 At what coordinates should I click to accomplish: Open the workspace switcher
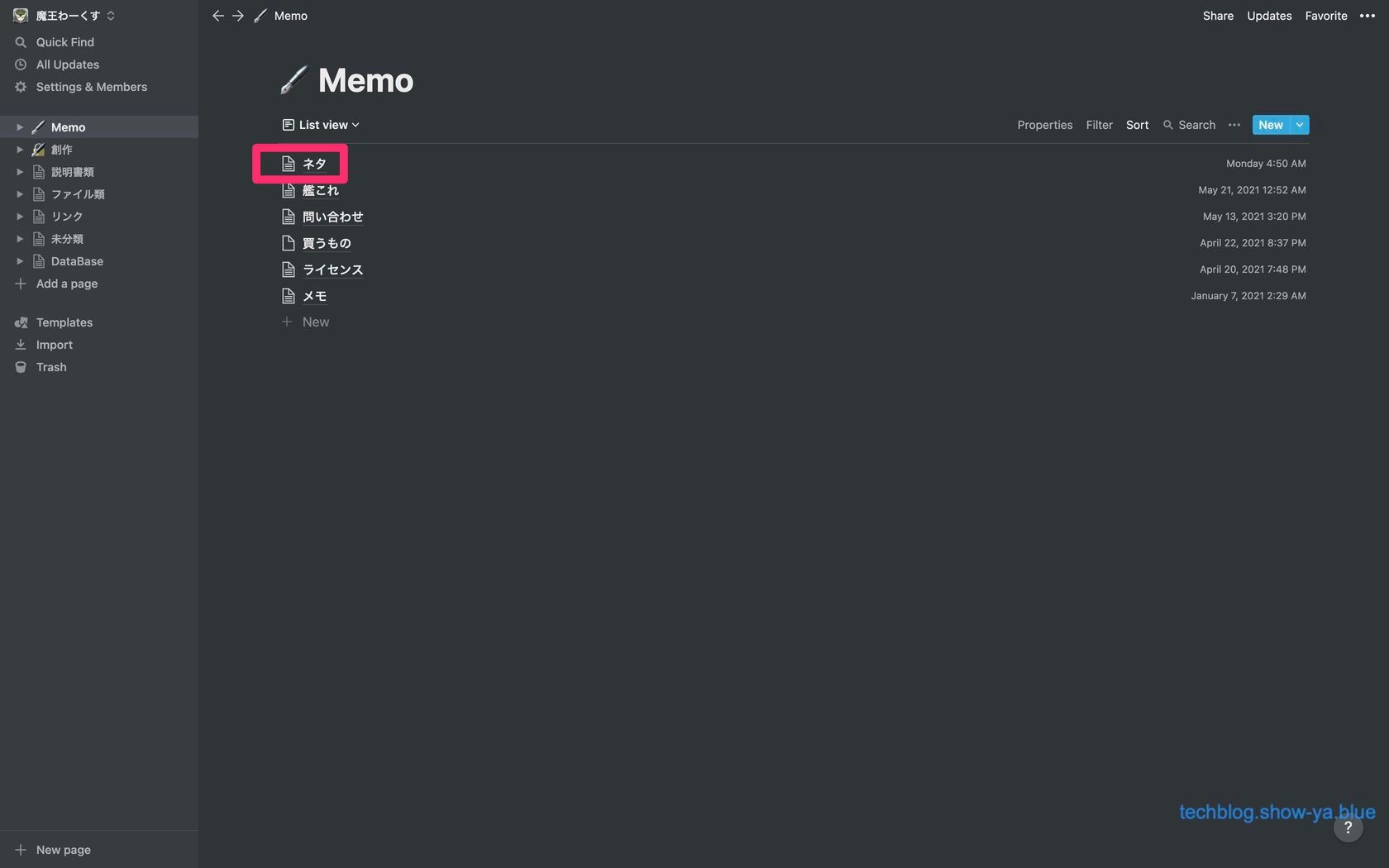point(64,16)
